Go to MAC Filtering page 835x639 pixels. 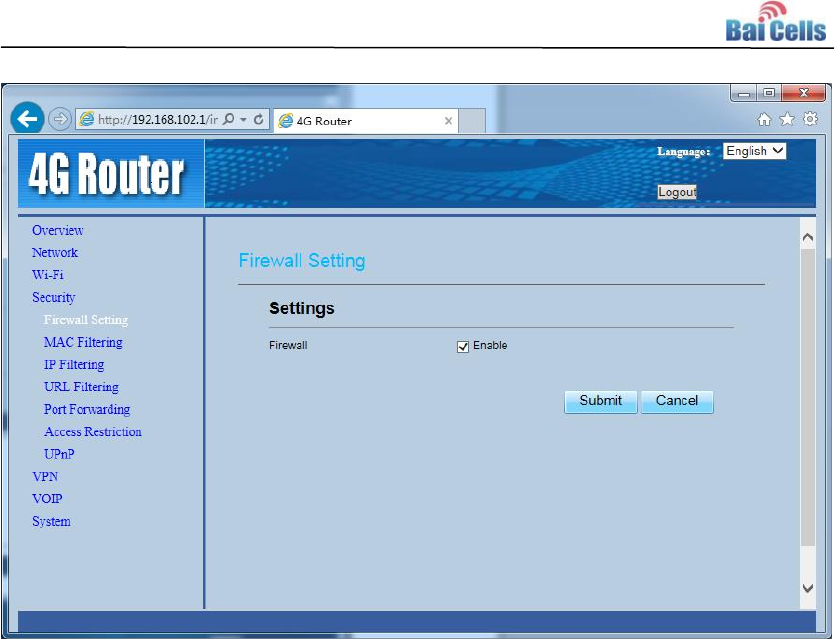[83, 342]
